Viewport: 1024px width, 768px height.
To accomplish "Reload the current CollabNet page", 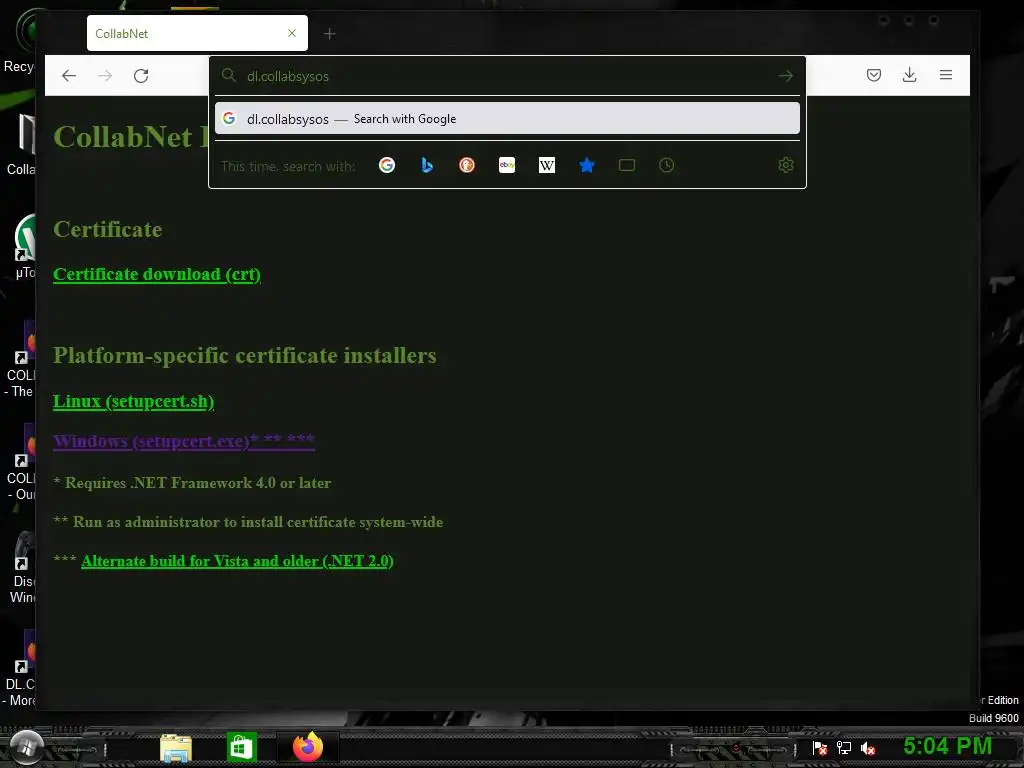I will click(141, 76).
